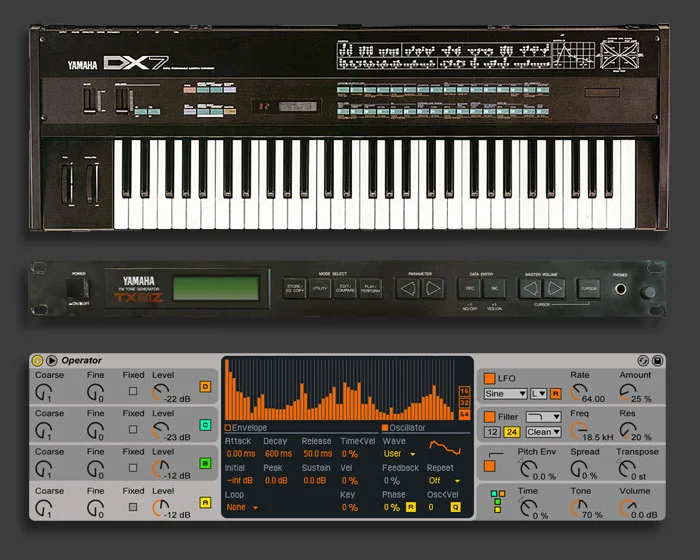Screen dimensions: 700x560
Task: Open the filter type shape dropdown
Action: [543, 417]
